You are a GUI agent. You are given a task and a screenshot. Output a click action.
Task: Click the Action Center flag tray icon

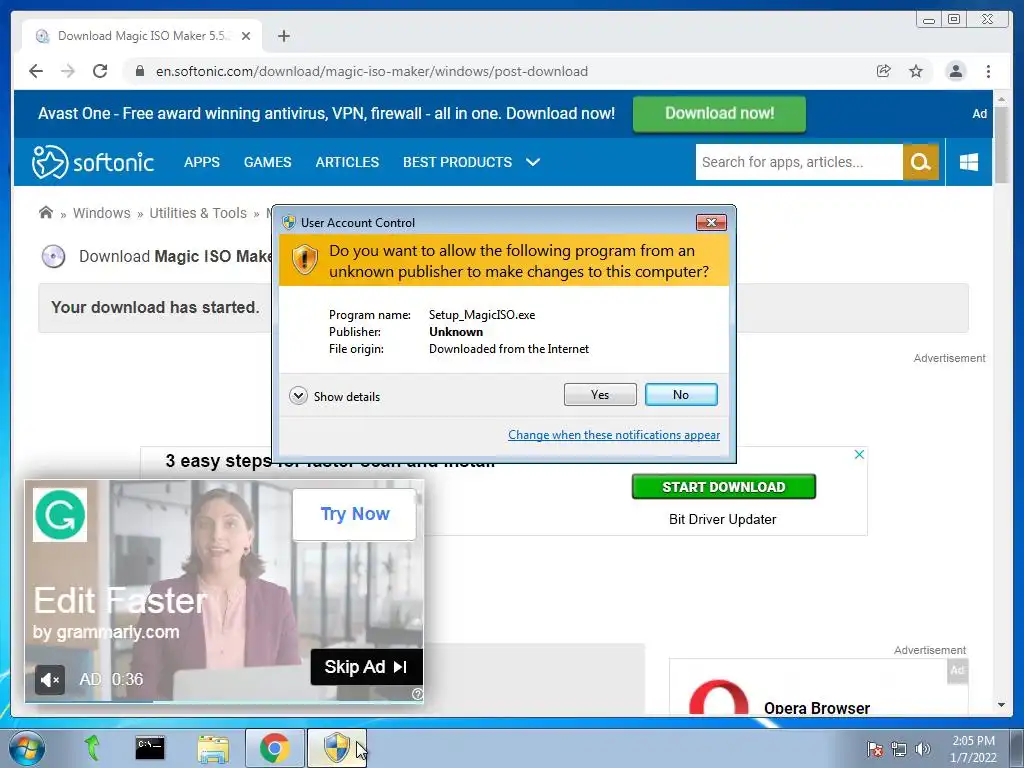coord(875,749)
